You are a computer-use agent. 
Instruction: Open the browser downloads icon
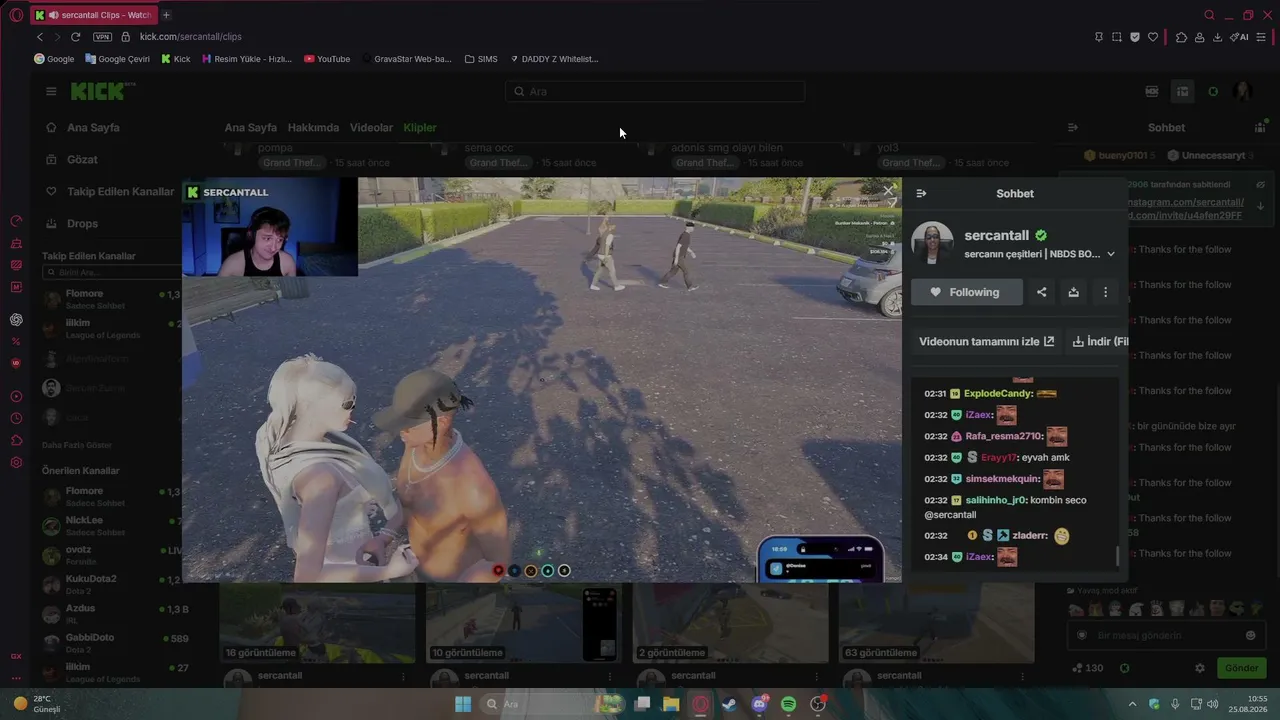1217,37
